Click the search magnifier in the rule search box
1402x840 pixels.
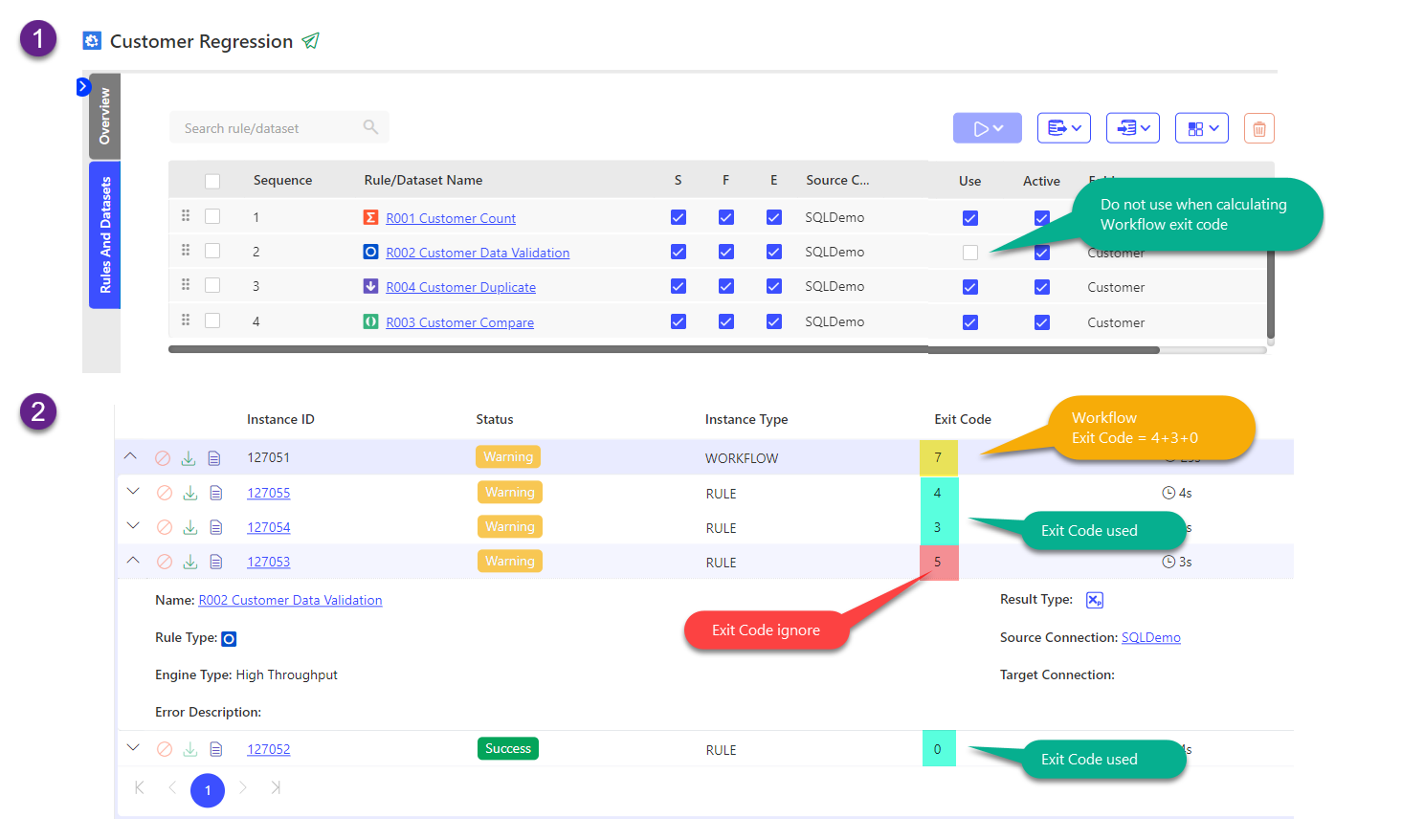click(372, 126)
